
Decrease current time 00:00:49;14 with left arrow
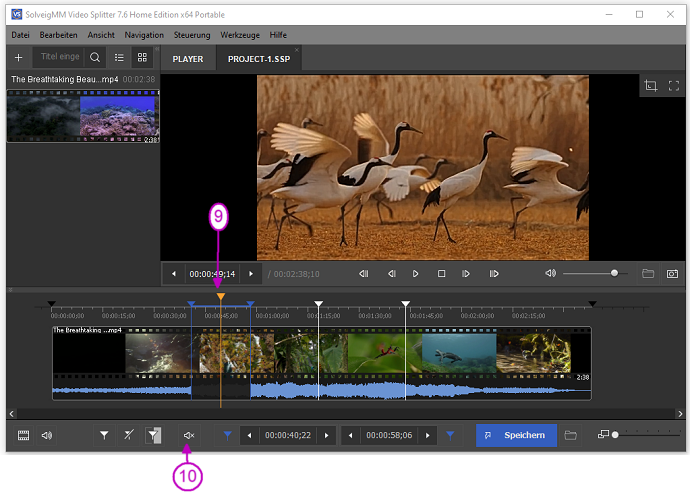pyautogui.click(x=174, y=274)
